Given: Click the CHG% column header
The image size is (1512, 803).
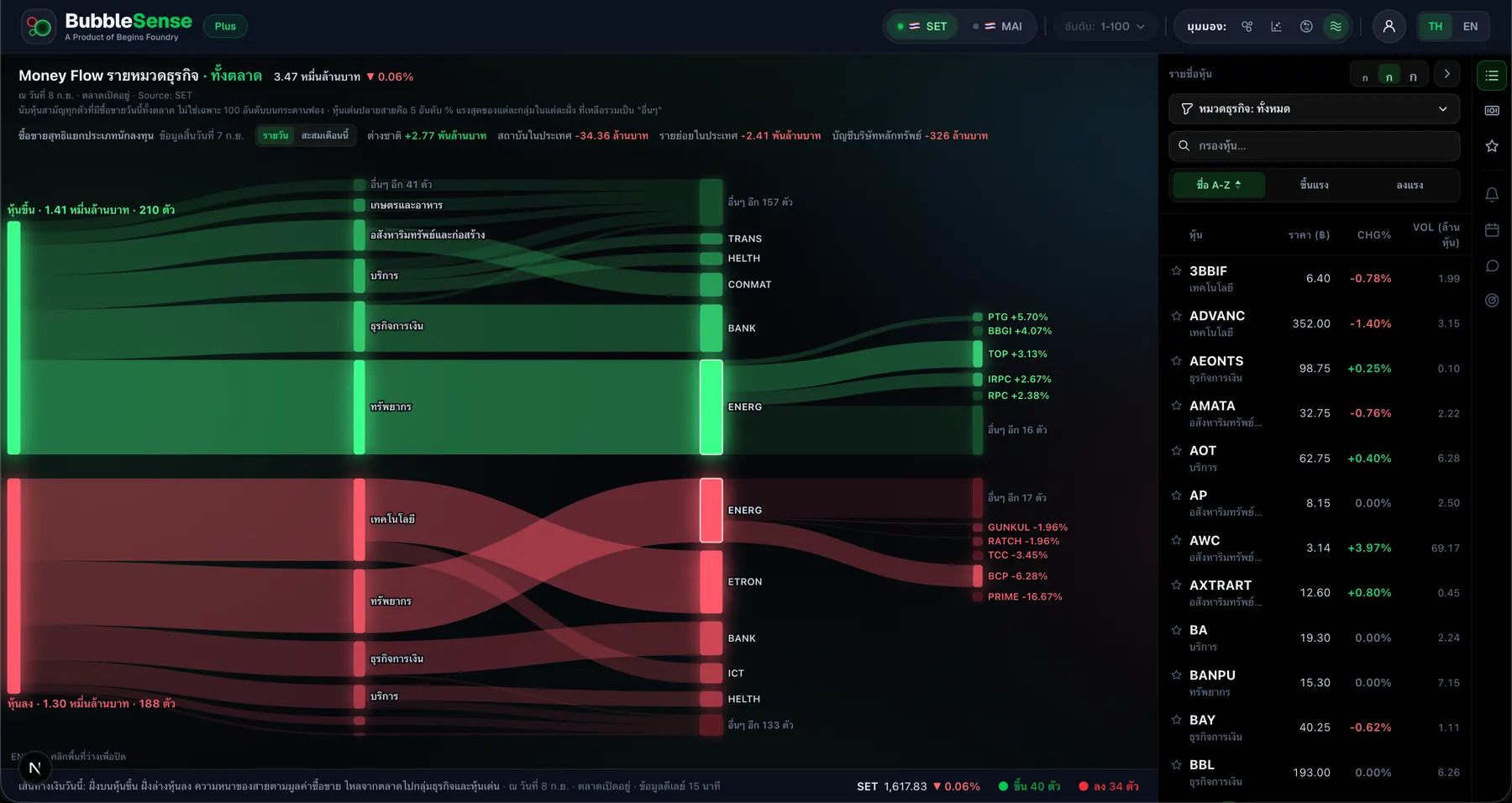Looking at the screenshot, I should click(1374, 235).
